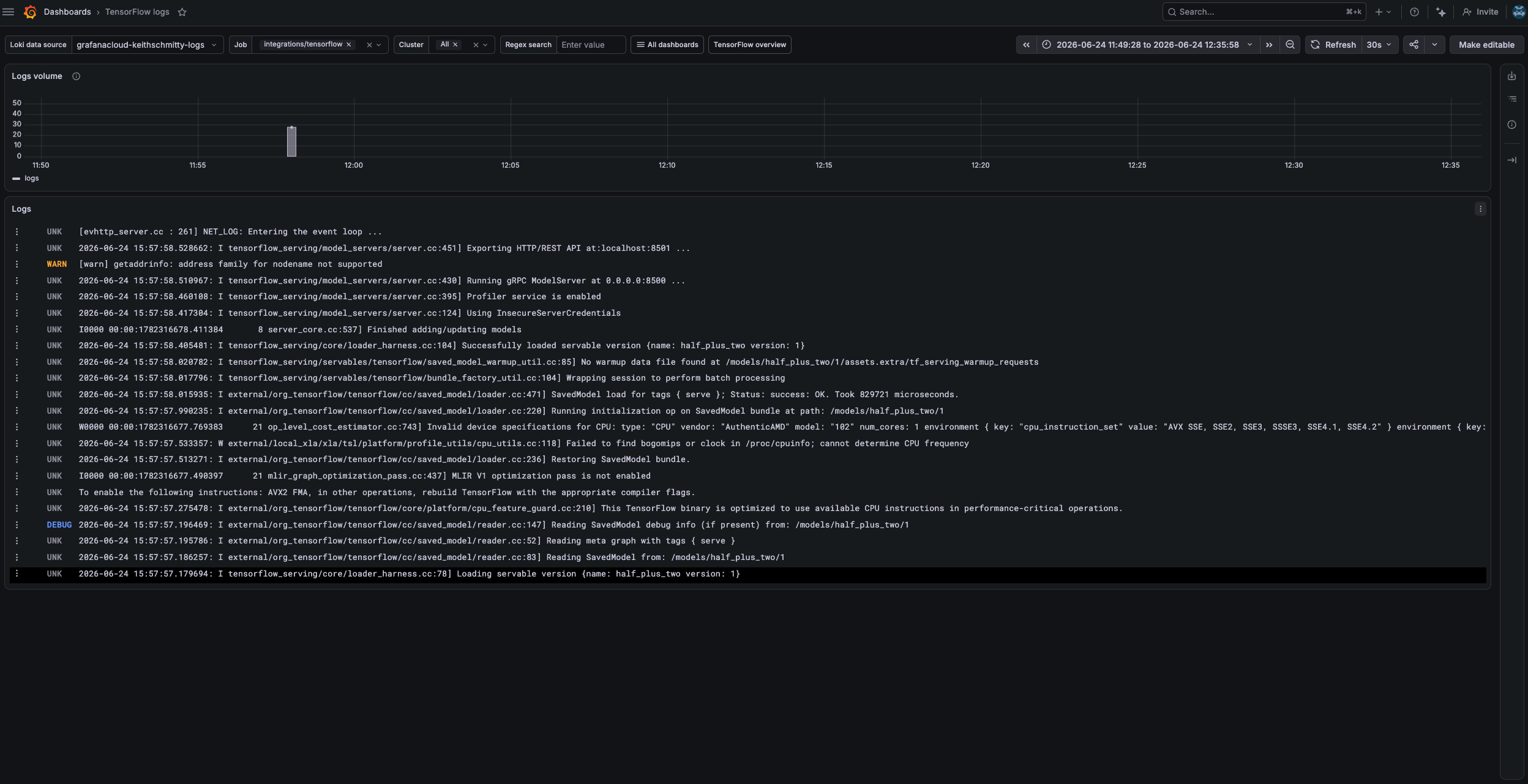Expand the Cluster variable chevron
Image resolution: width=1528 pixels, height=784 pixels.
tap(485, 45)
